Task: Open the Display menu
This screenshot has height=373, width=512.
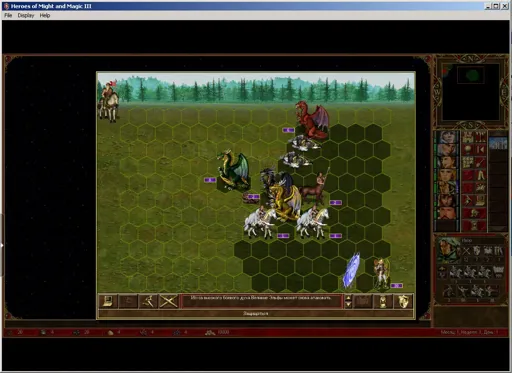Action: coord(26,15)
